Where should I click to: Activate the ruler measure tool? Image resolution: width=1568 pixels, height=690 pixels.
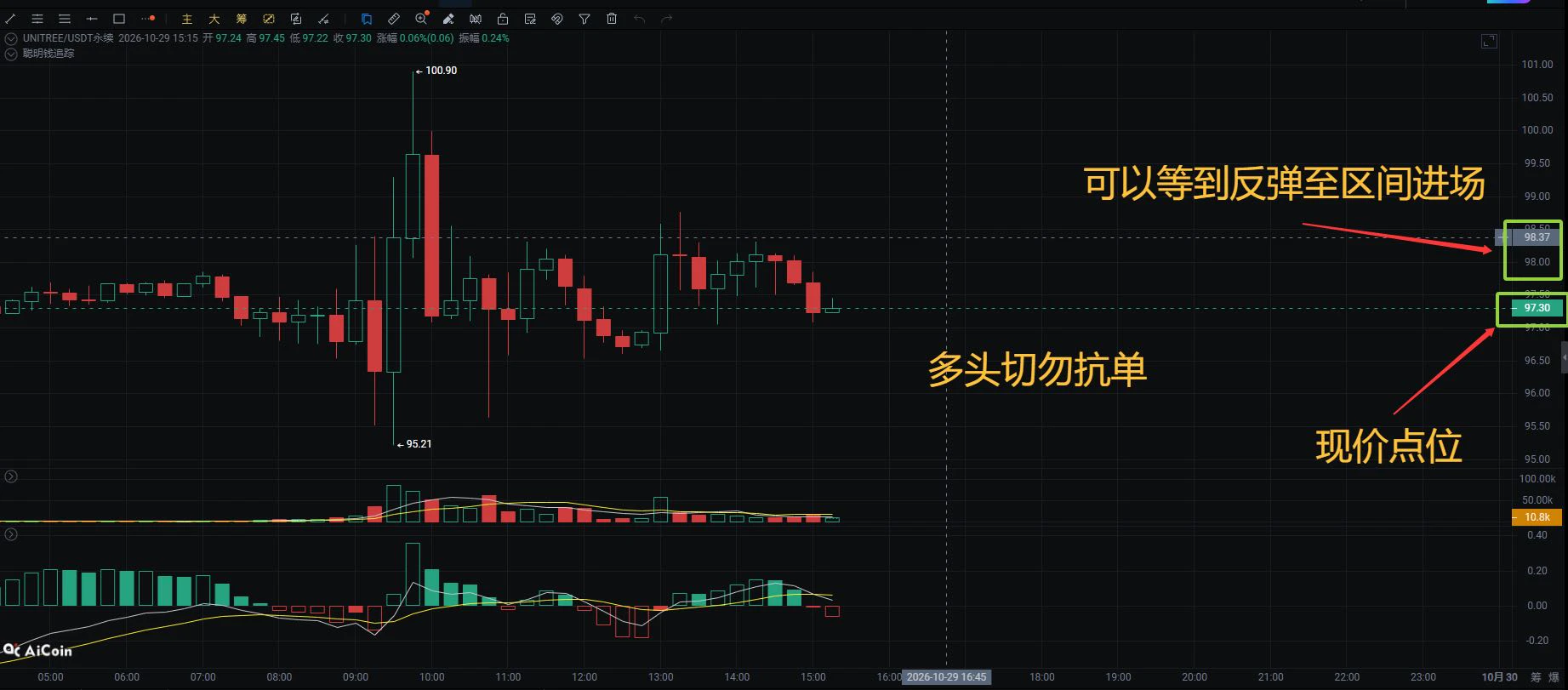394,19
